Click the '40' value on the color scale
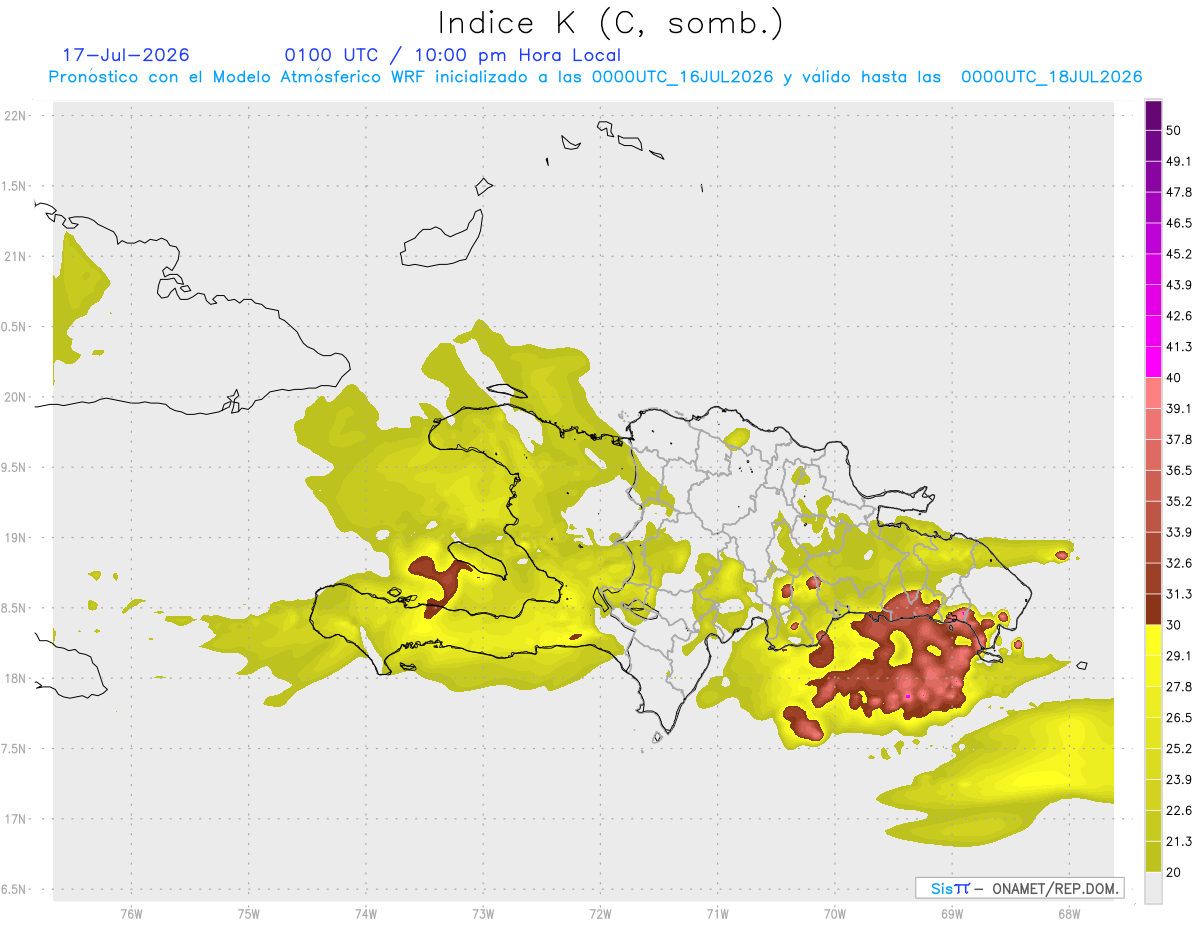This screenshot has height=927, width=1200. click(x=1174, y=378)
